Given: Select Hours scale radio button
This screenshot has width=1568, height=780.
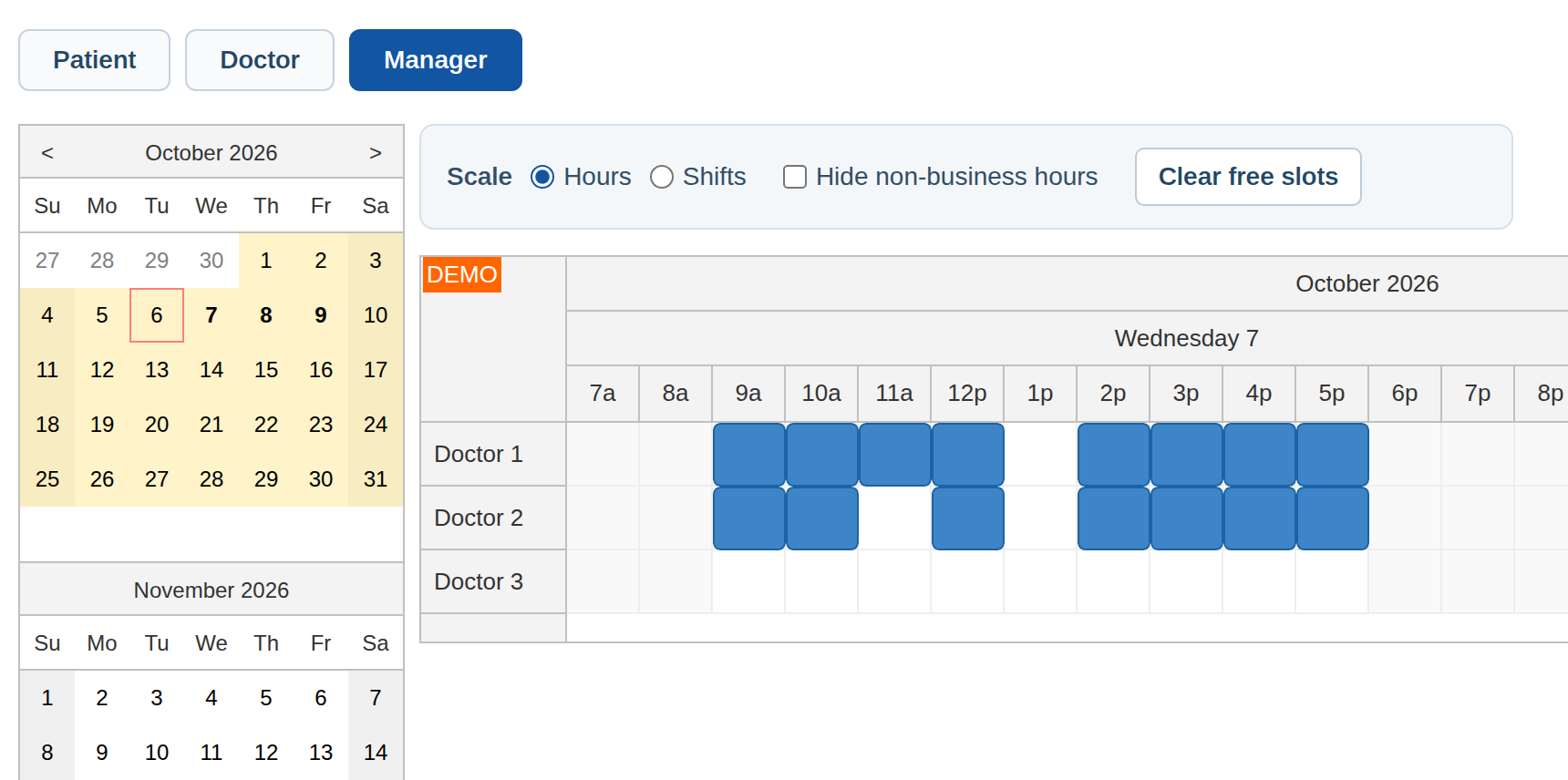Looking at the screenshot, I should 542,177.
